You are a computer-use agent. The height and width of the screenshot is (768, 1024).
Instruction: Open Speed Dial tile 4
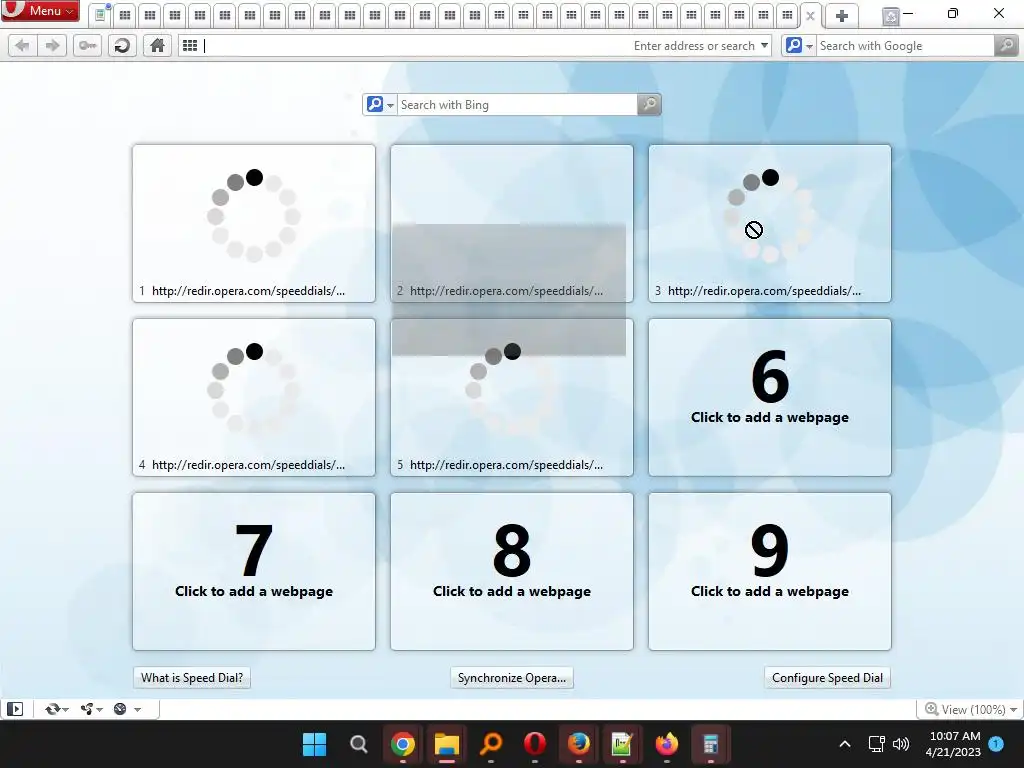[x=254, y=397]
